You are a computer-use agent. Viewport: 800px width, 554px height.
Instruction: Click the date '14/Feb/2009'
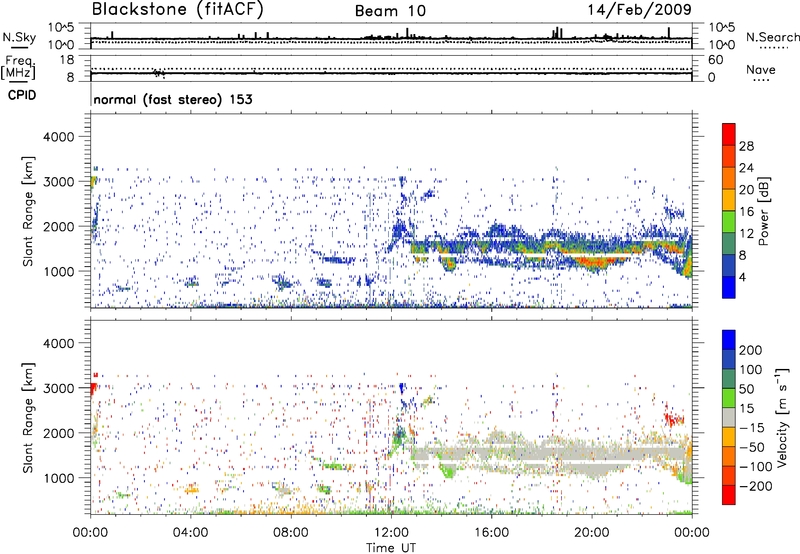pos(639,9)
